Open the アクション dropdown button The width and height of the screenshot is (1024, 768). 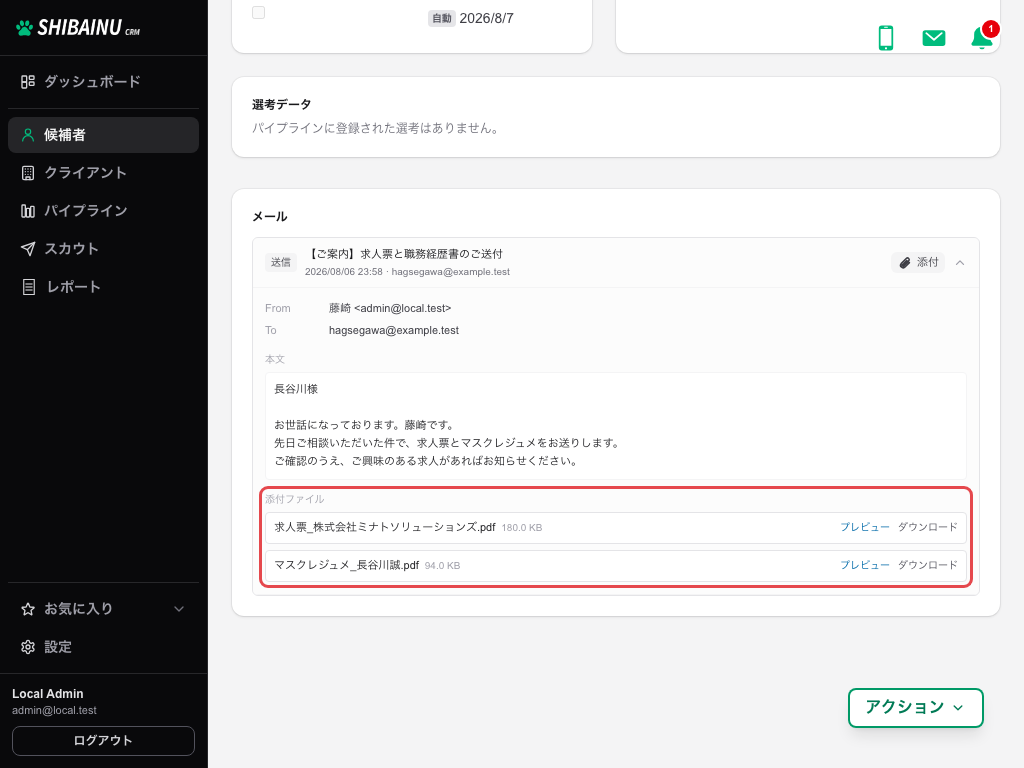916,707
